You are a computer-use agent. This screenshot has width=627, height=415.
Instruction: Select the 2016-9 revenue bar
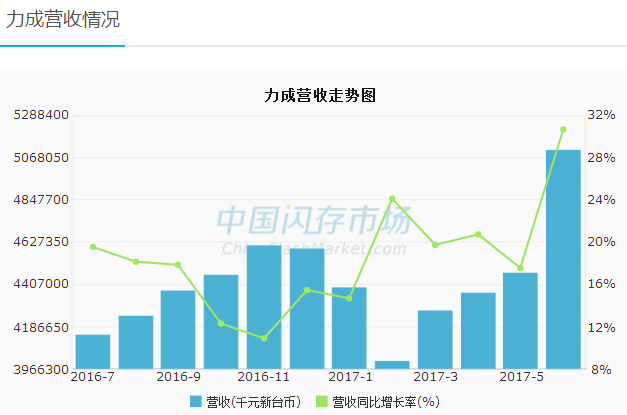coord(178,329)
